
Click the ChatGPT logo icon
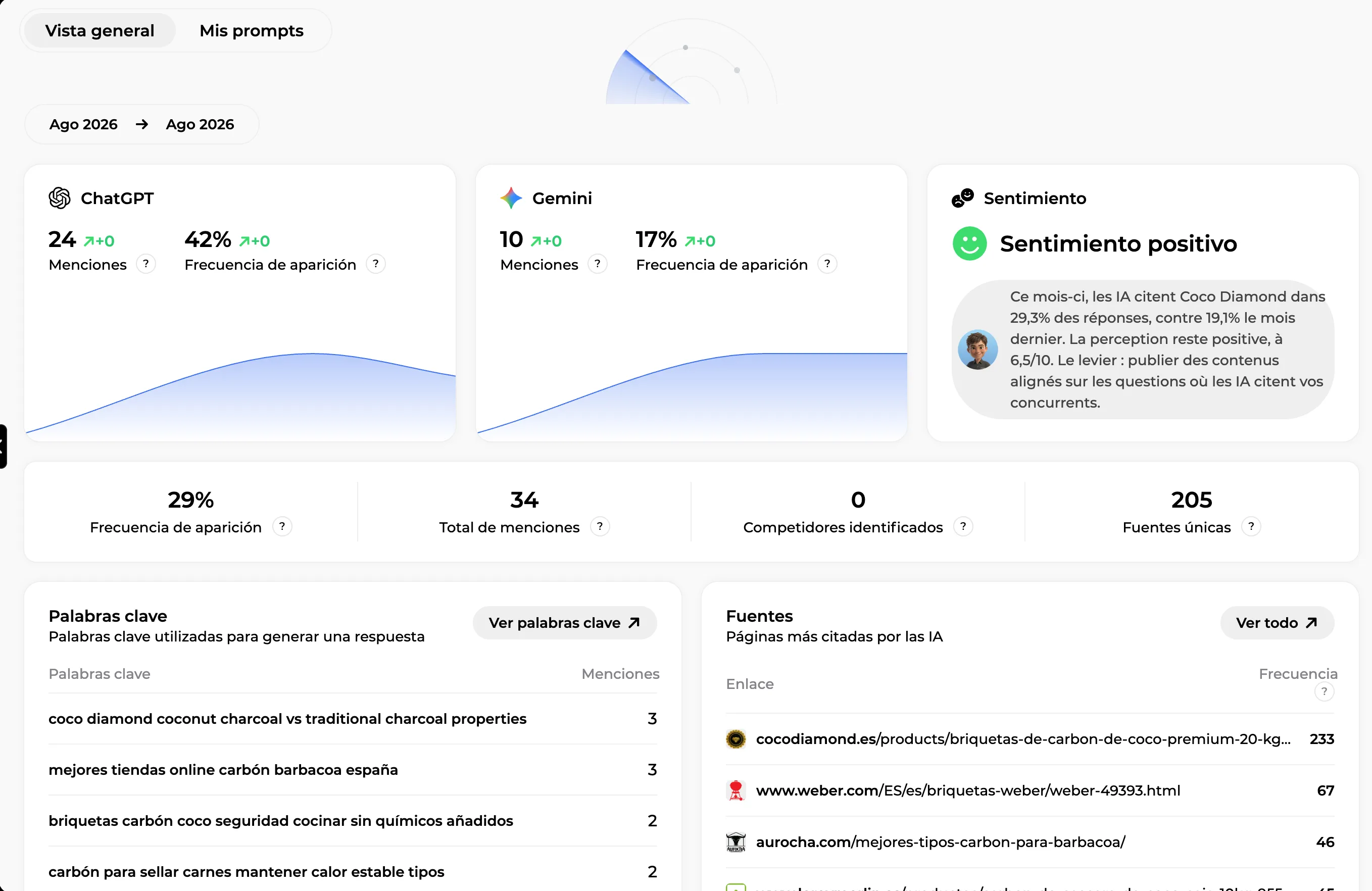pyautogui.click(x=60, y=199)
